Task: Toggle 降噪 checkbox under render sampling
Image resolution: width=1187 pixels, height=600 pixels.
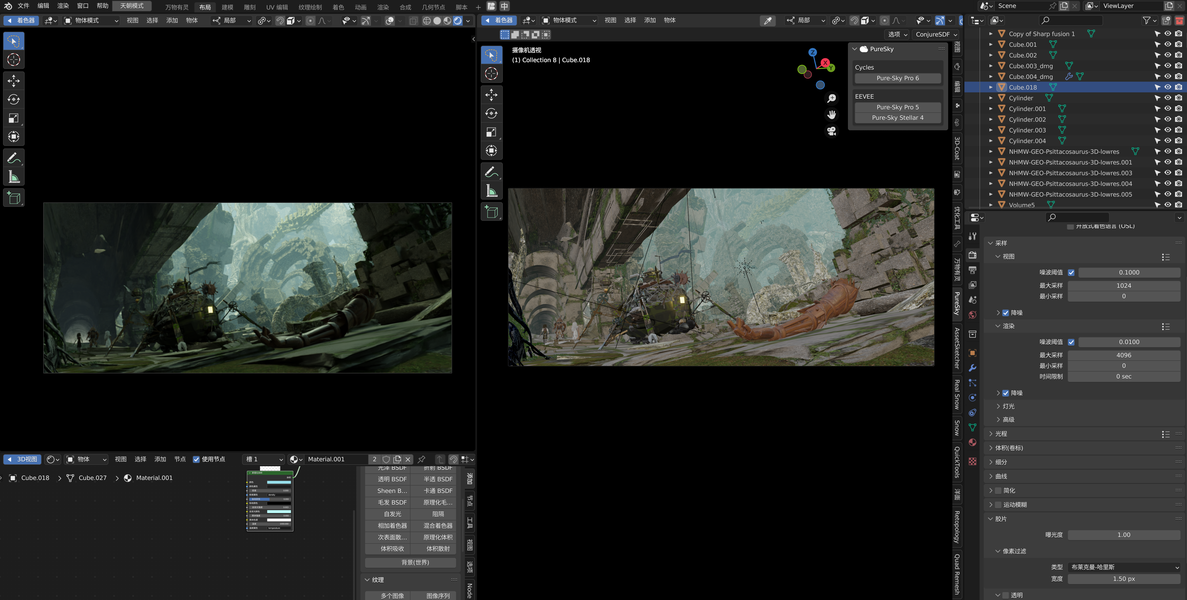Action: click(1005, 393)
